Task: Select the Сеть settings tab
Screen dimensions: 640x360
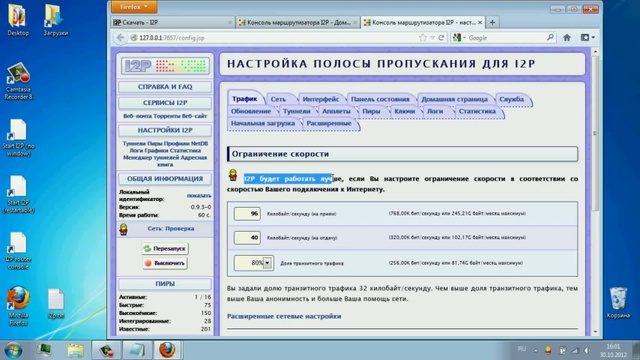Action: 278,99
